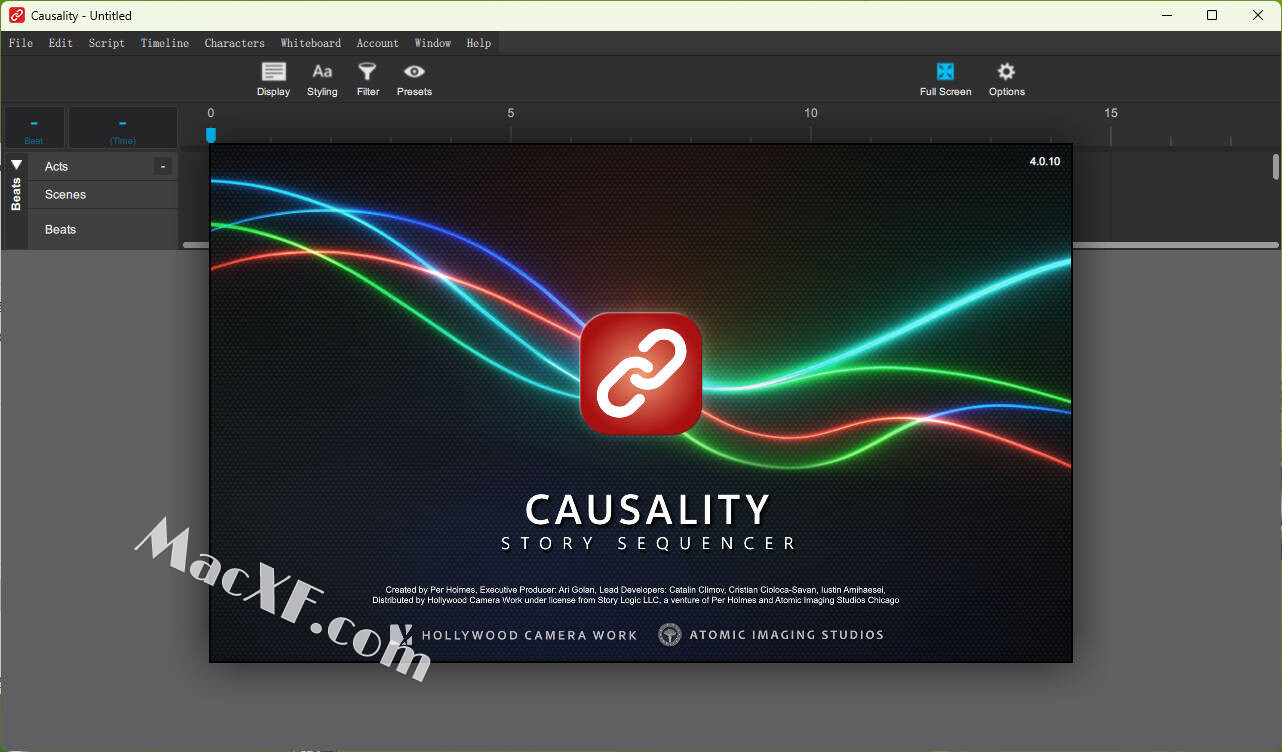Select the Acts row
This screenshot has height=752, width=1282.
click(103, 166)
